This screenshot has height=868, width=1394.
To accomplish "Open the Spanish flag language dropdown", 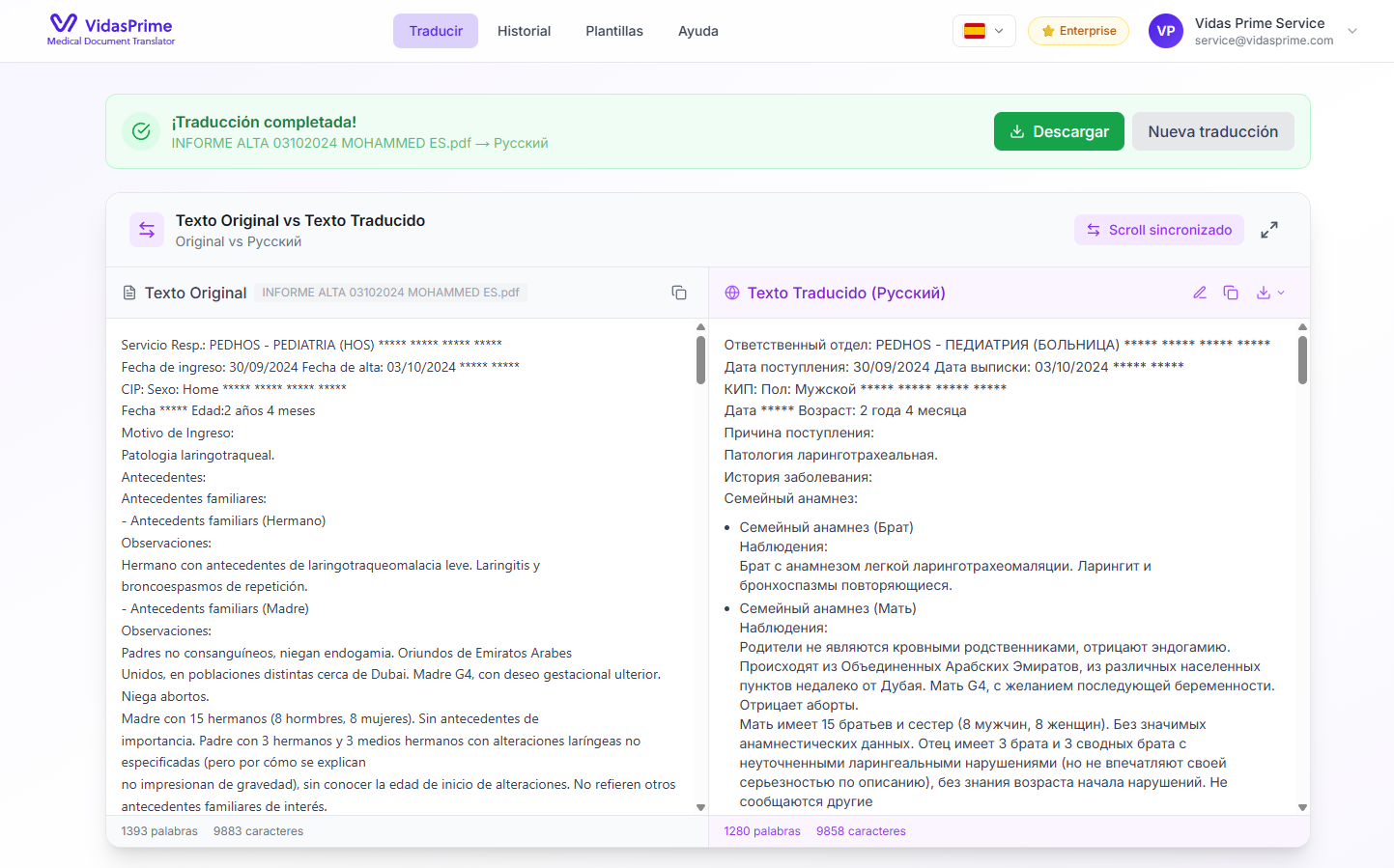I will click(x=983, y=31).
